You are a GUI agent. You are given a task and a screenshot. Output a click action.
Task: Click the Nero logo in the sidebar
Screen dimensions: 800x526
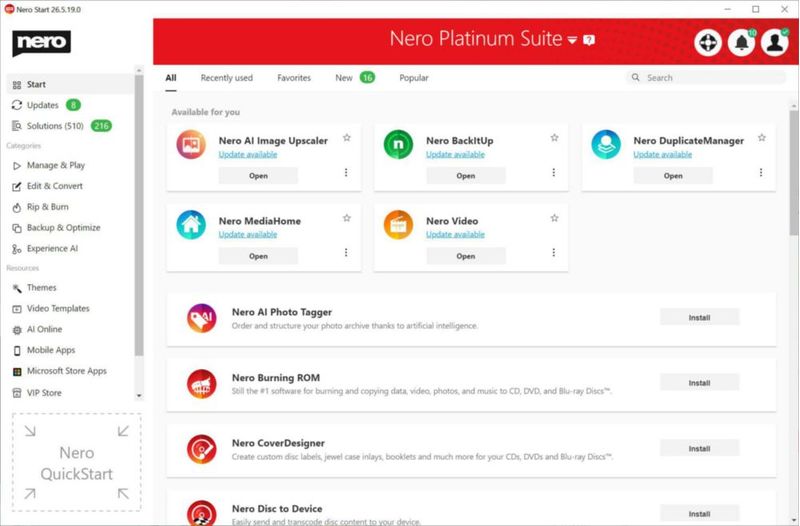41,42
